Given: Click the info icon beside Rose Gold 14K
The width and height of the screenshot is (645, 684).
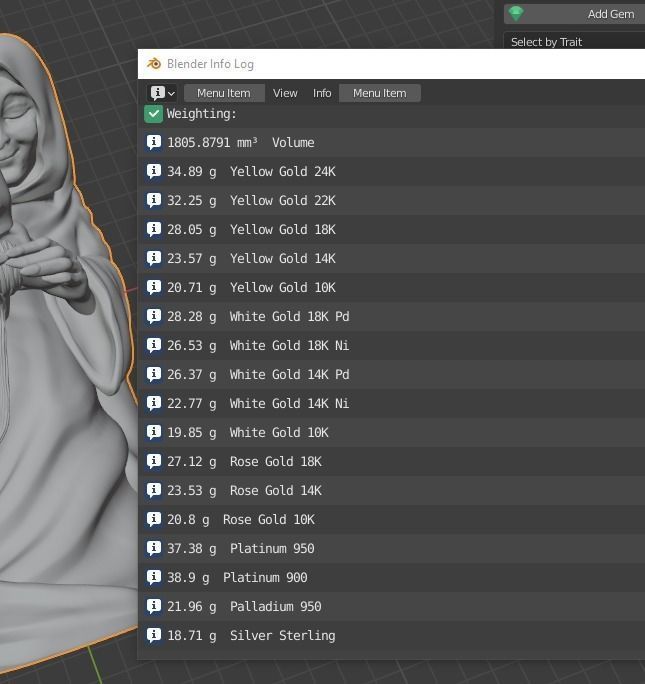Looking at the screenshot, I should click(154, 491).
